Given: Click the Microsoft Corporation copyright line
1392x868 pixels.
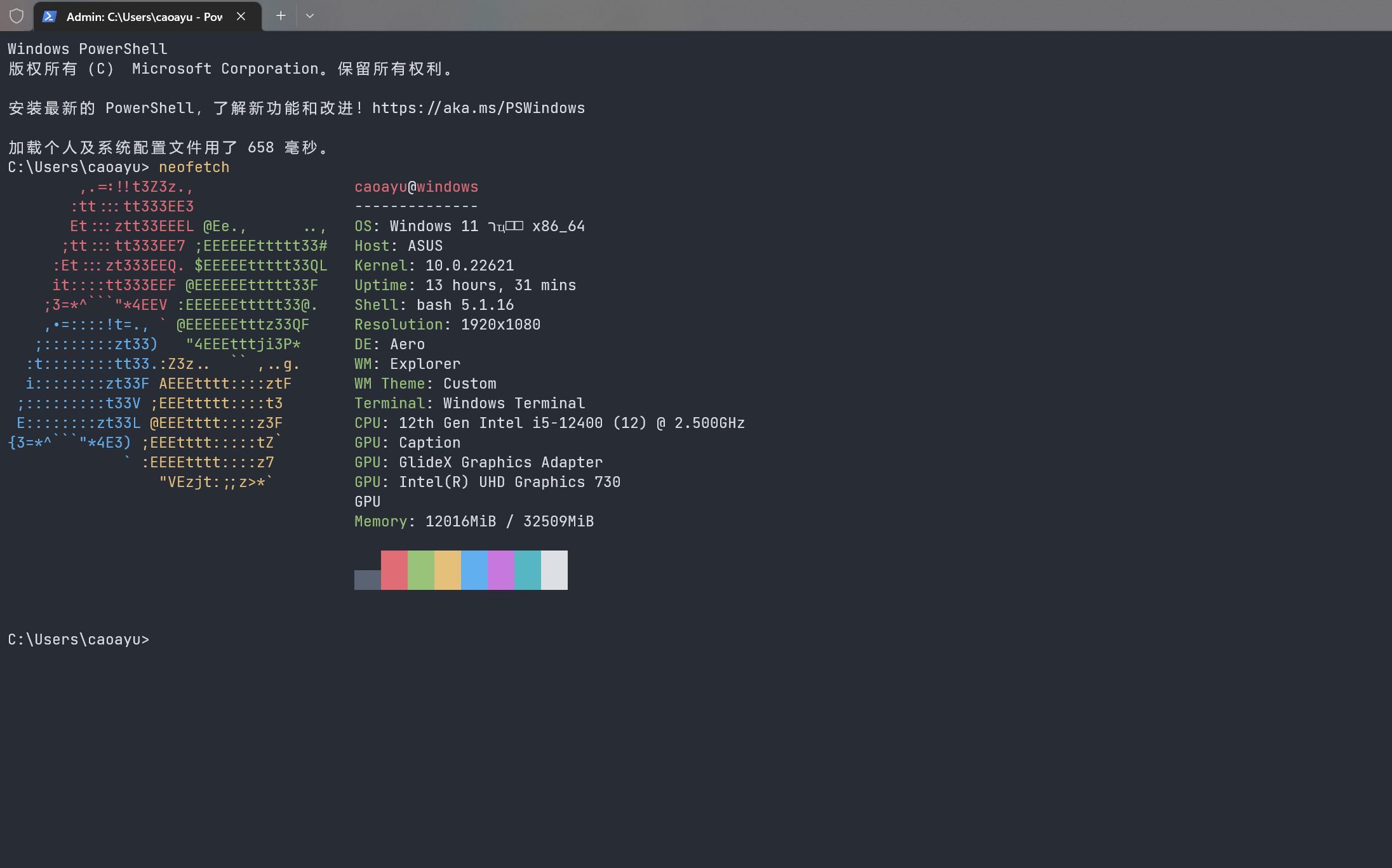Looking at the screenshot, I should tap(231, 69).
